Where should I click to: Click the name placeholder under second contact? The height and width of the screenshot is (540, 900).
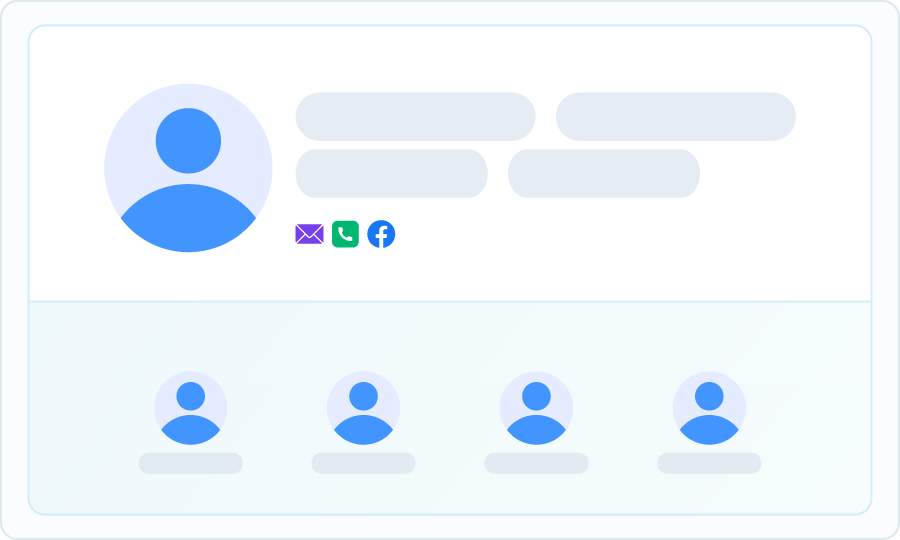363,463
